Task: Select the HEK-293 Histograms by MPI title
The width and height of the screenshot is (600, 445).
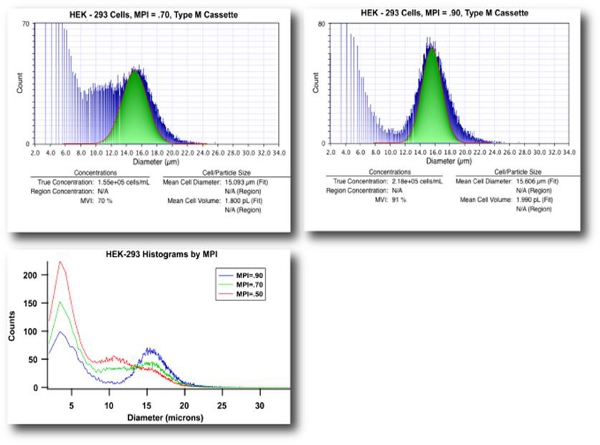Action: pos(161,254)
